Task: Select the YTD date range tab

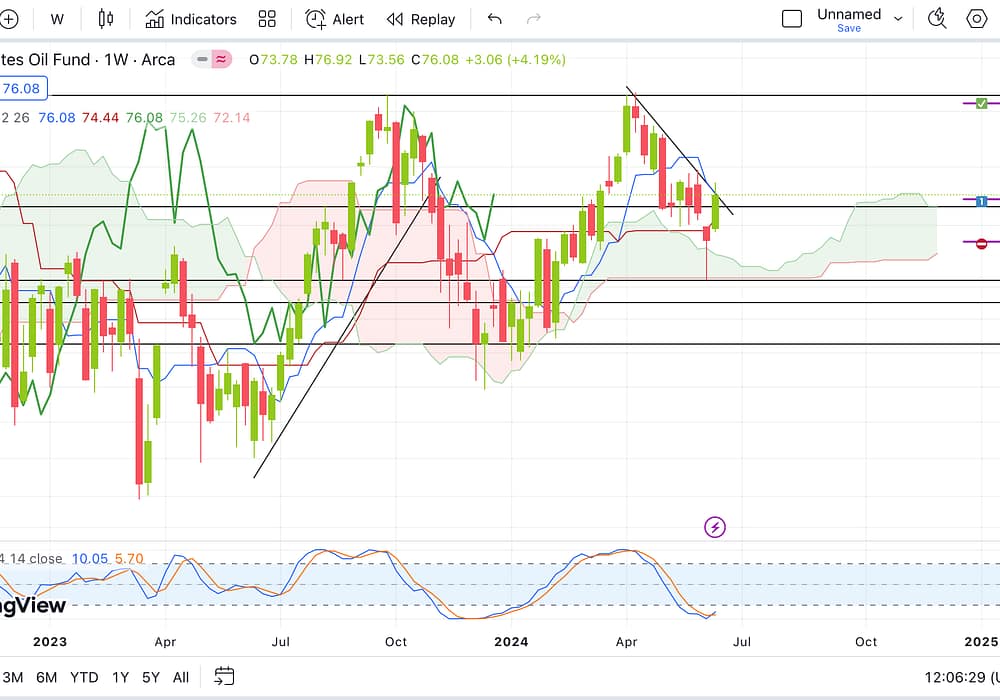Action: (84, 677)
